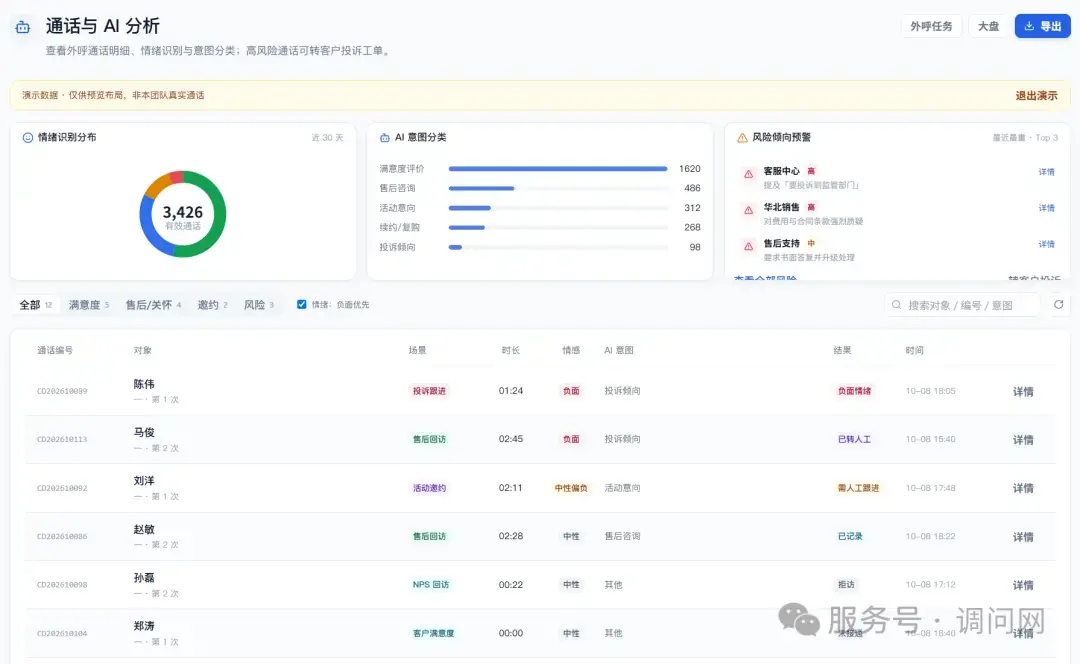Click the 近 30 天 label
This screenshot has height=664, width=1080.
(x=327, y=138)
